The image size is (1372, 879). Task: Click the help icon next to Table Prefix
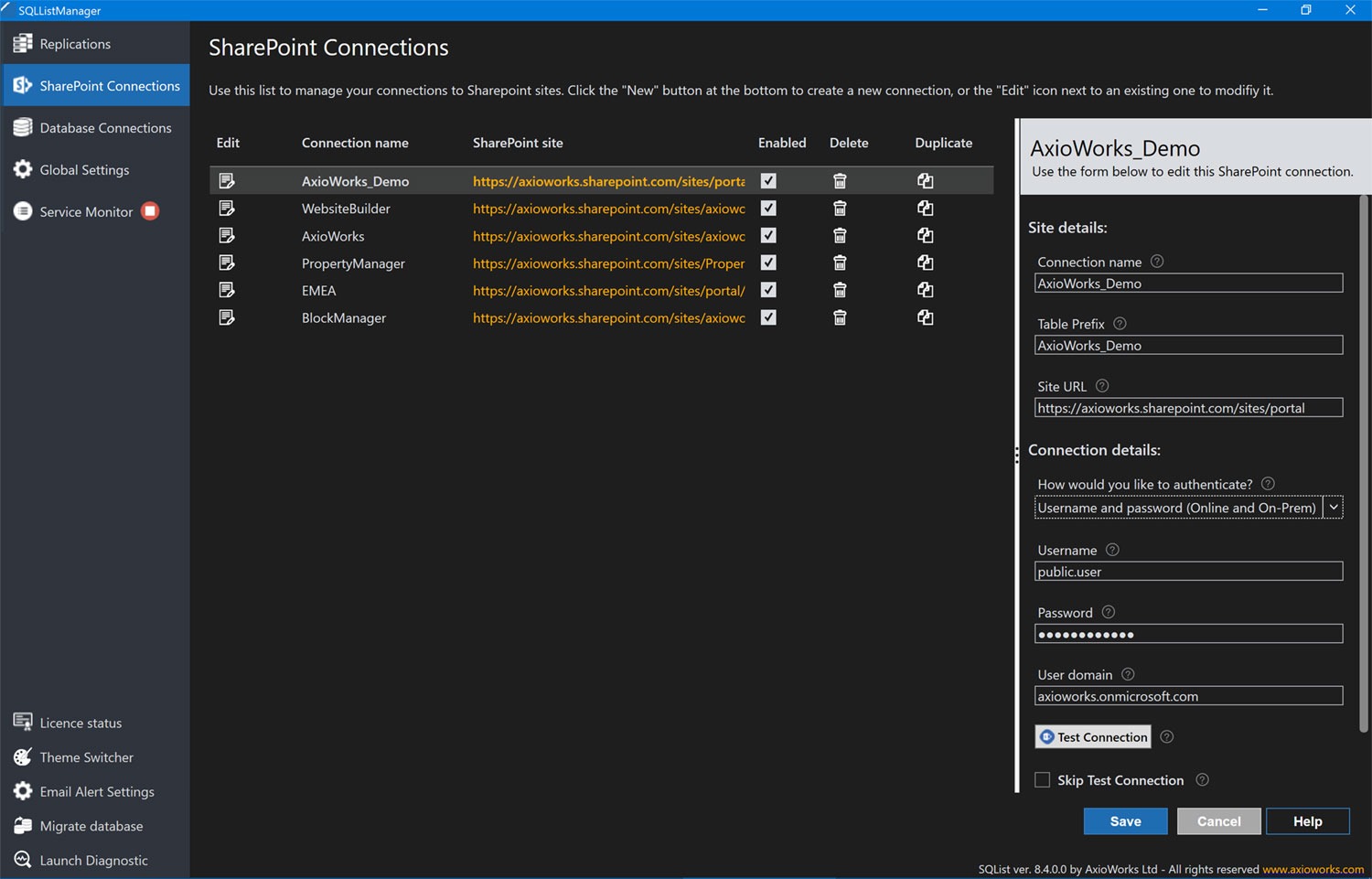[1119, 323]
